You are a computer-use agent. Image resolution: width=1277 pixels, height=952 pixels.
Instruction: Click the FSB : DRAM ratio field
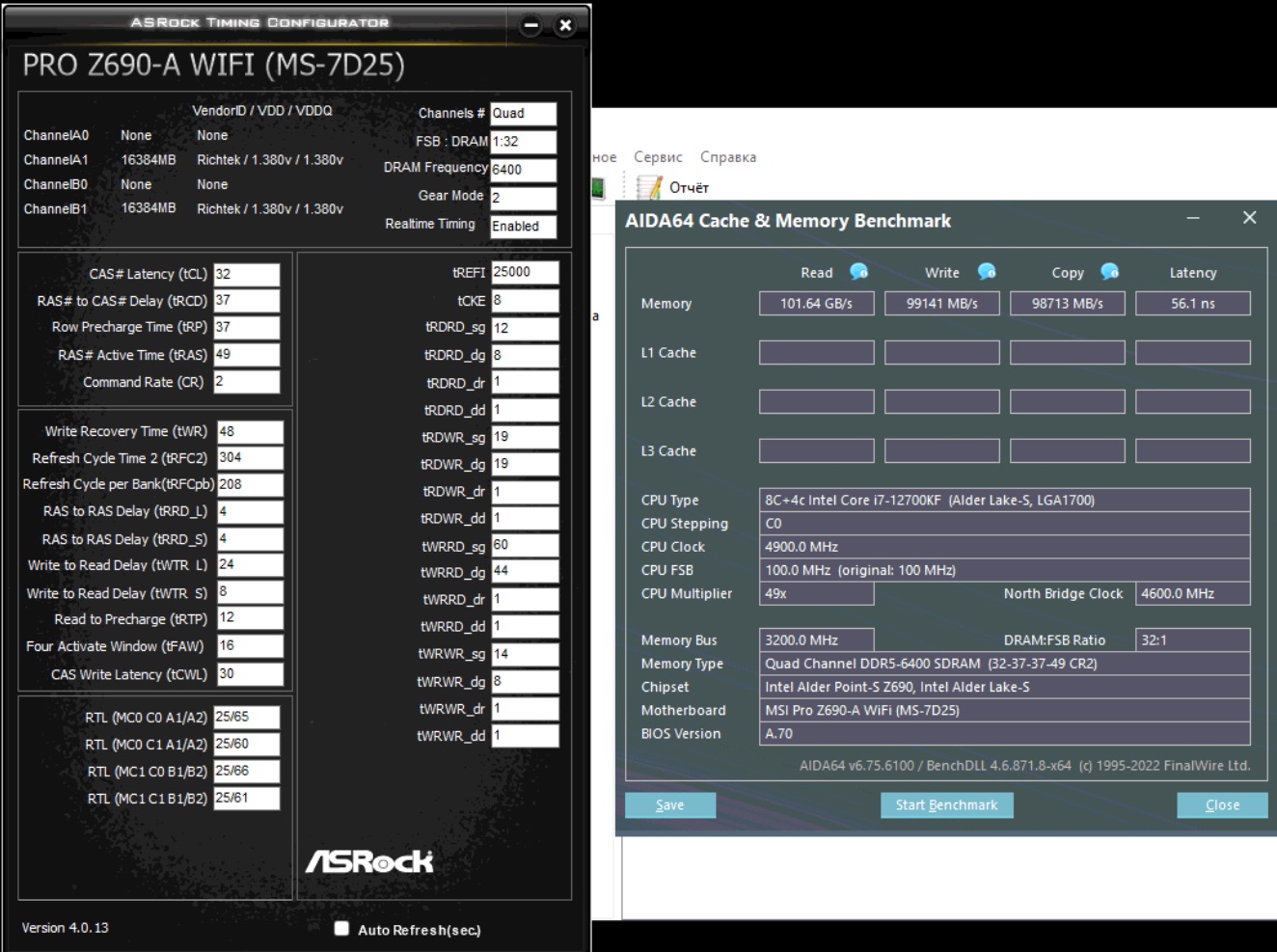523,142
